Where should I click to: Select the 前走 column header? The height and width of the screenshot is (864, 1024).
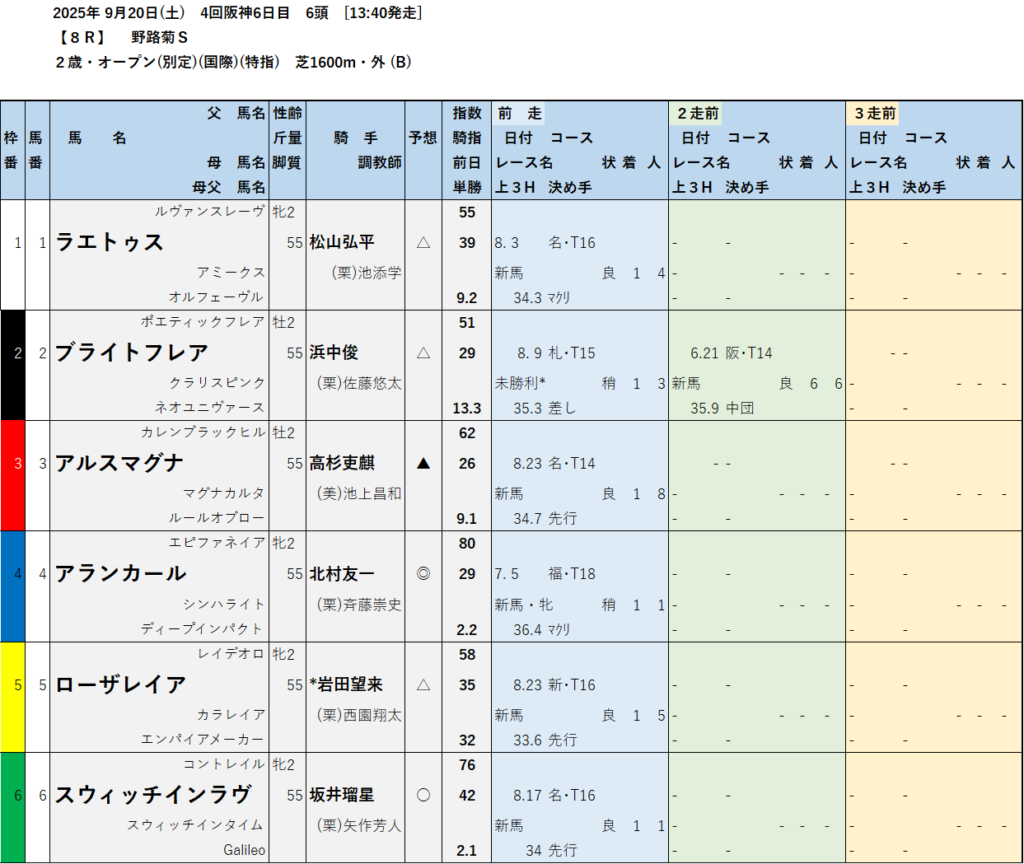[x=520, y=114]
